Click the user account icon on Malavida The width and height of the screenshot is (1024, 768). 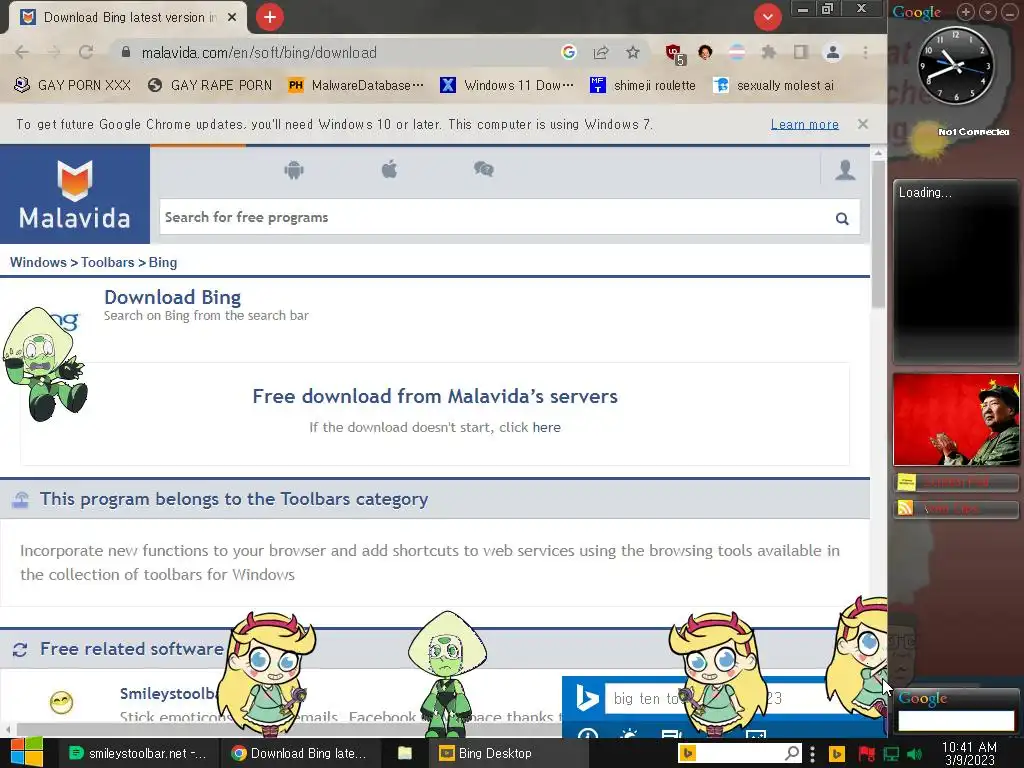(x=845, y=170)
